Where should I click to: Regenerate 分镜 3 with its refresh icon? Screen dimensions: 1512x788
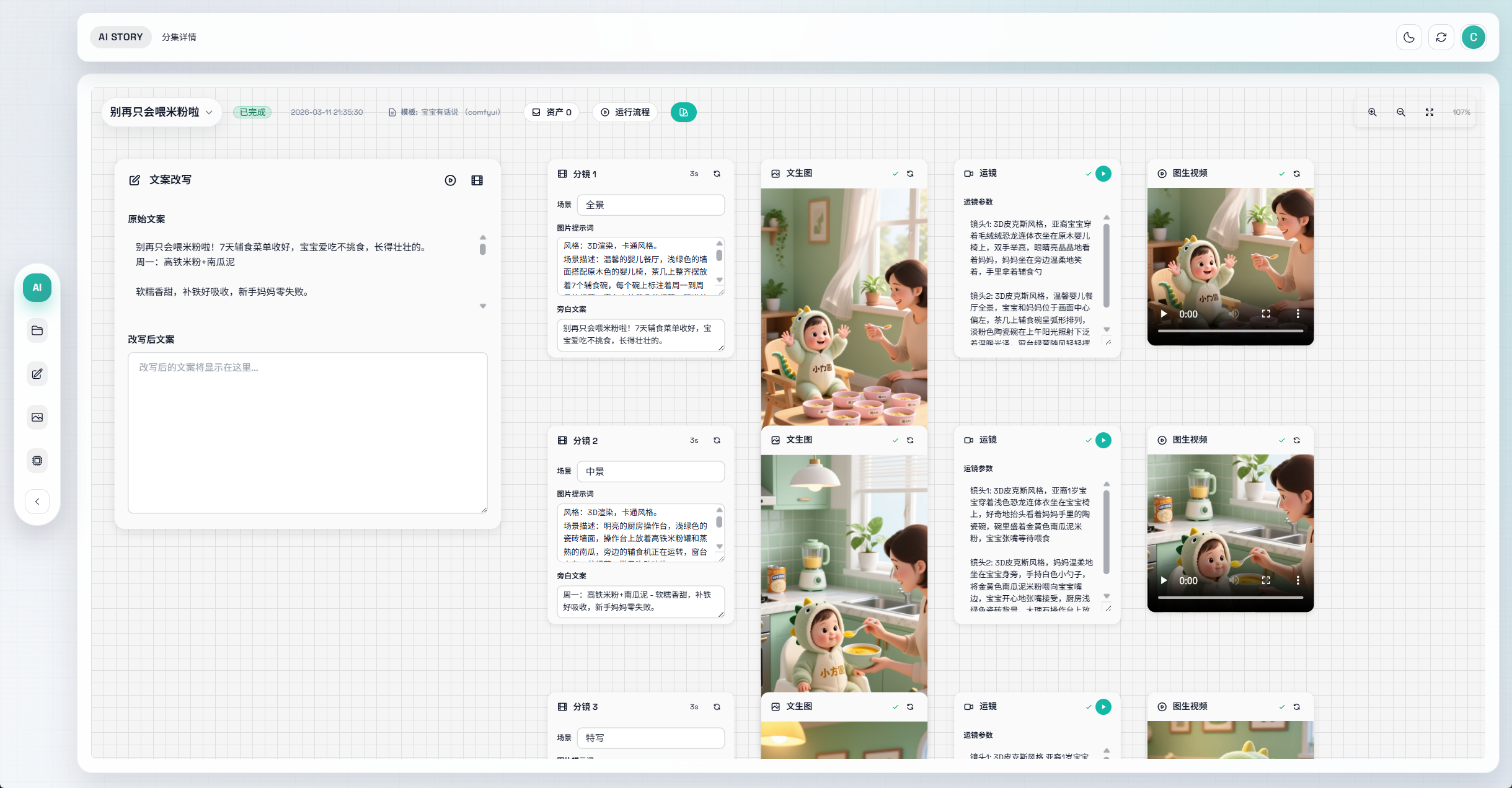point(717,707)
